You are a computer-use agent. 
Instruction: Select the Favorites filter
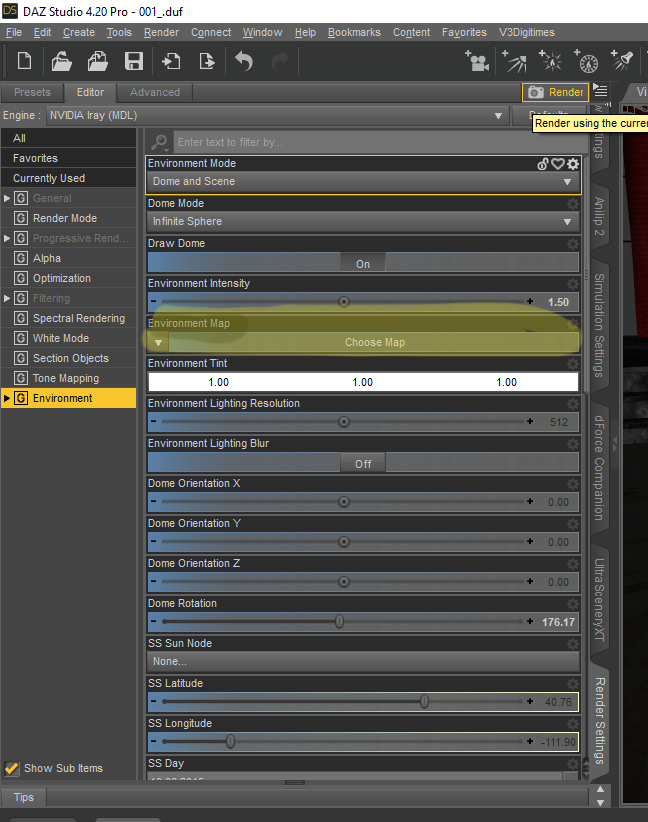[x=69, y=158]
